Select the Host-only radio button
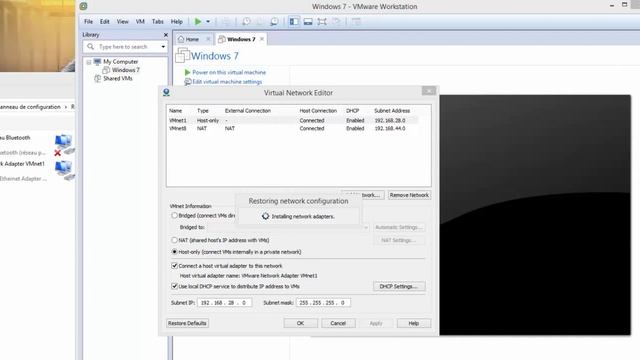This screenshot has height=360, width=640. click(x=174, y=252)
